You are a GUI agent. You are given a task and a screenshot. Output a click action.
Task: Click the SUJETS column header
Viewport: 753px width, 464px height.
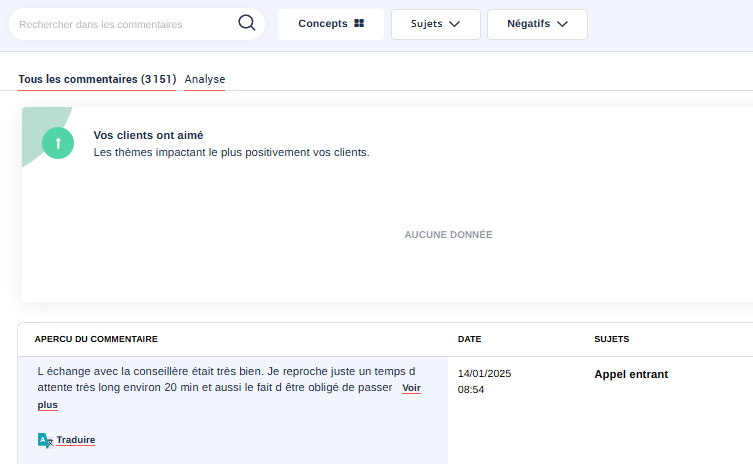click(611, 339)
